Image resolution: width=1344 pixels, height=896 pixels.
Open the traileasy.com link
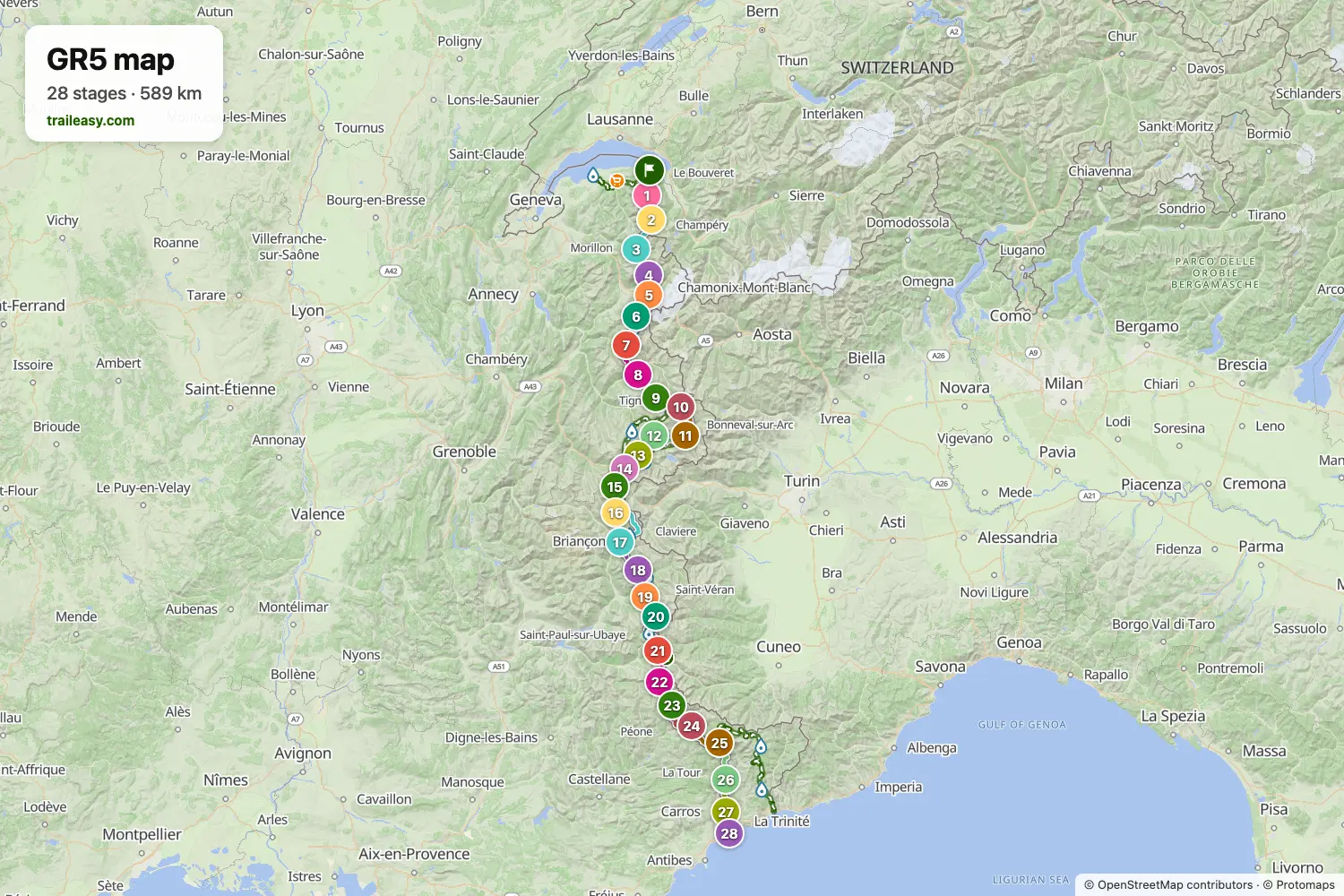[90, 120]
